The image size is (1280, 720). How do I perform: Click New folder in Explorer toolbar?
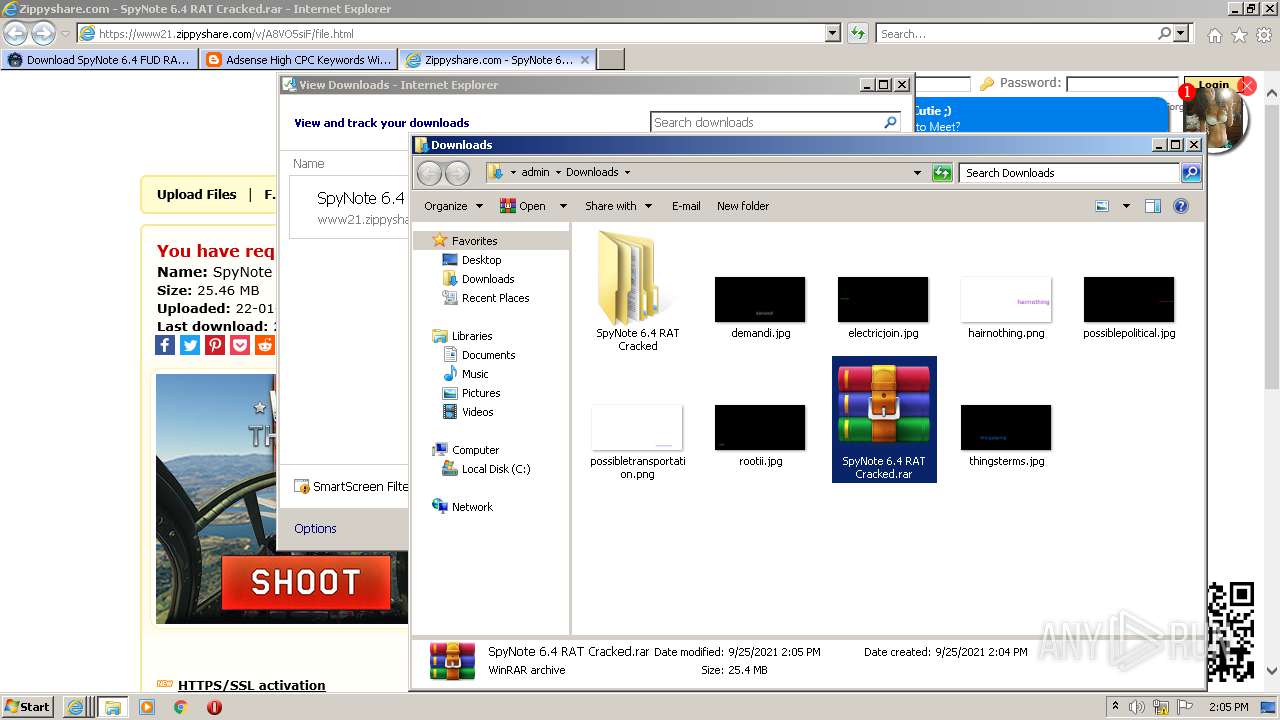pyautogui.click(x=743, y=206)
